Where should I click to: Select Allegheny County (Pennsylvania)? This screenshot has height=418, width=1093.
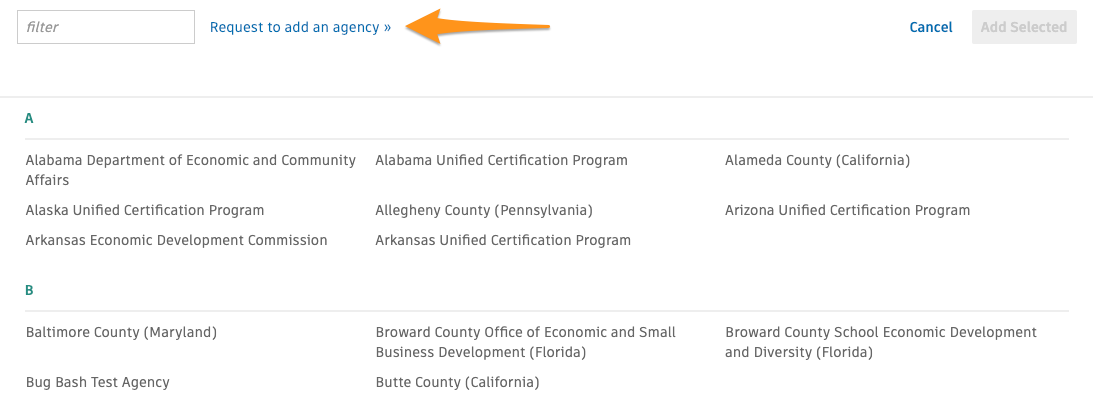484,210
